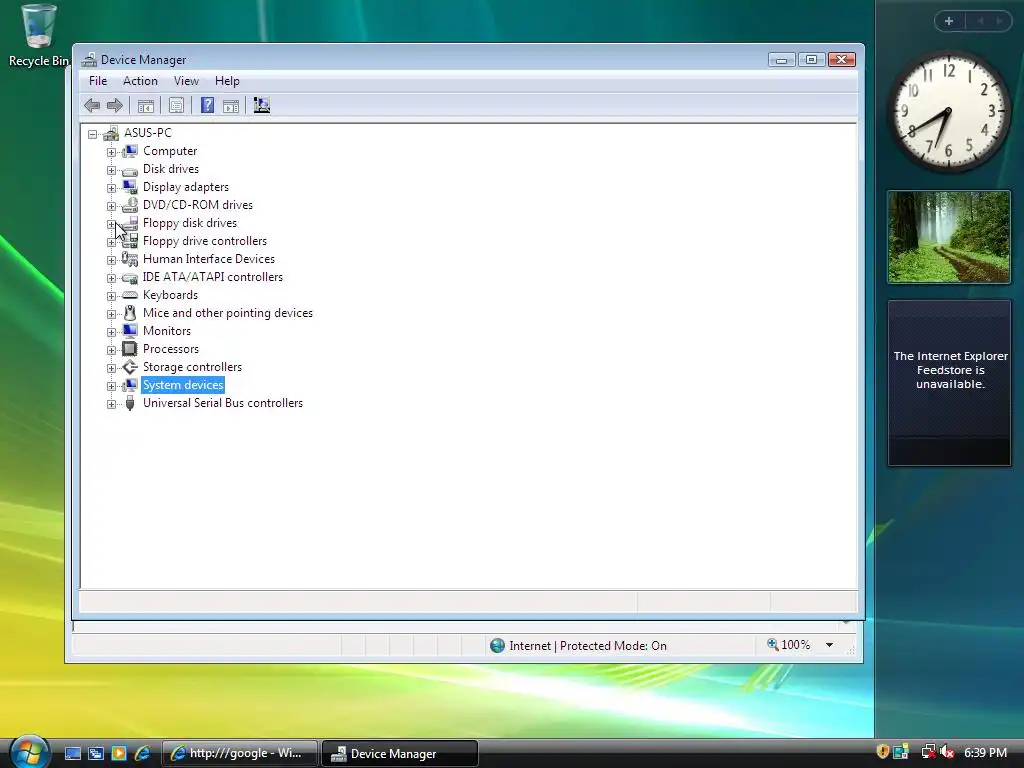The height and width of the screenshot is (768, 1024).
Task: Click Internet Protected Mode status in IE
Action: click(x=579, y=646)
